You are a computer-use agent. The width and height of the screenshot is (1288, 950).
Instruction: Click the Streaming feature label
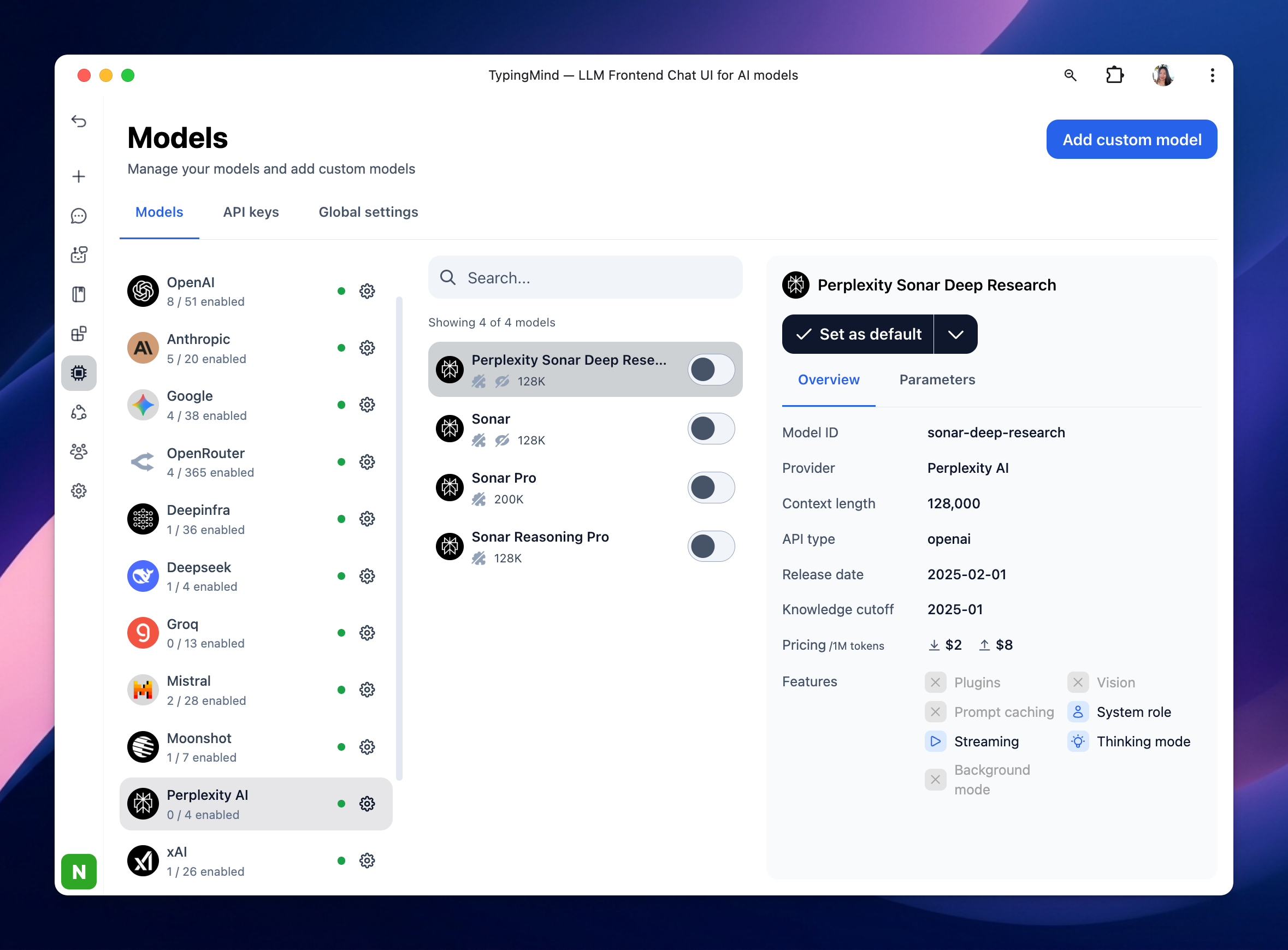pos(986,742)
